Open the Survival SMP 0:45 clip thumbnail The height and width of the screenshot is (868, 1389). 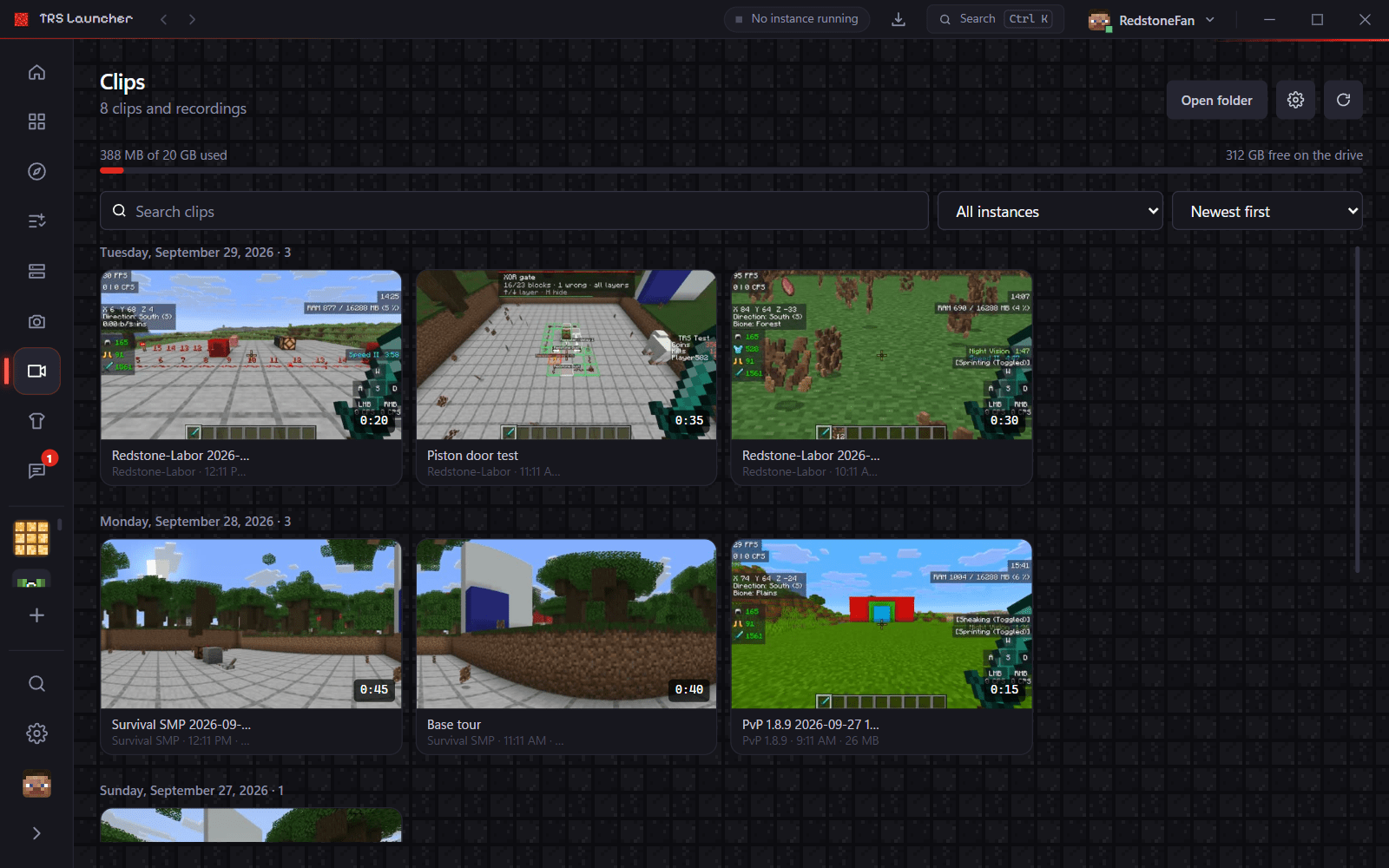click(x=251, y=624)
